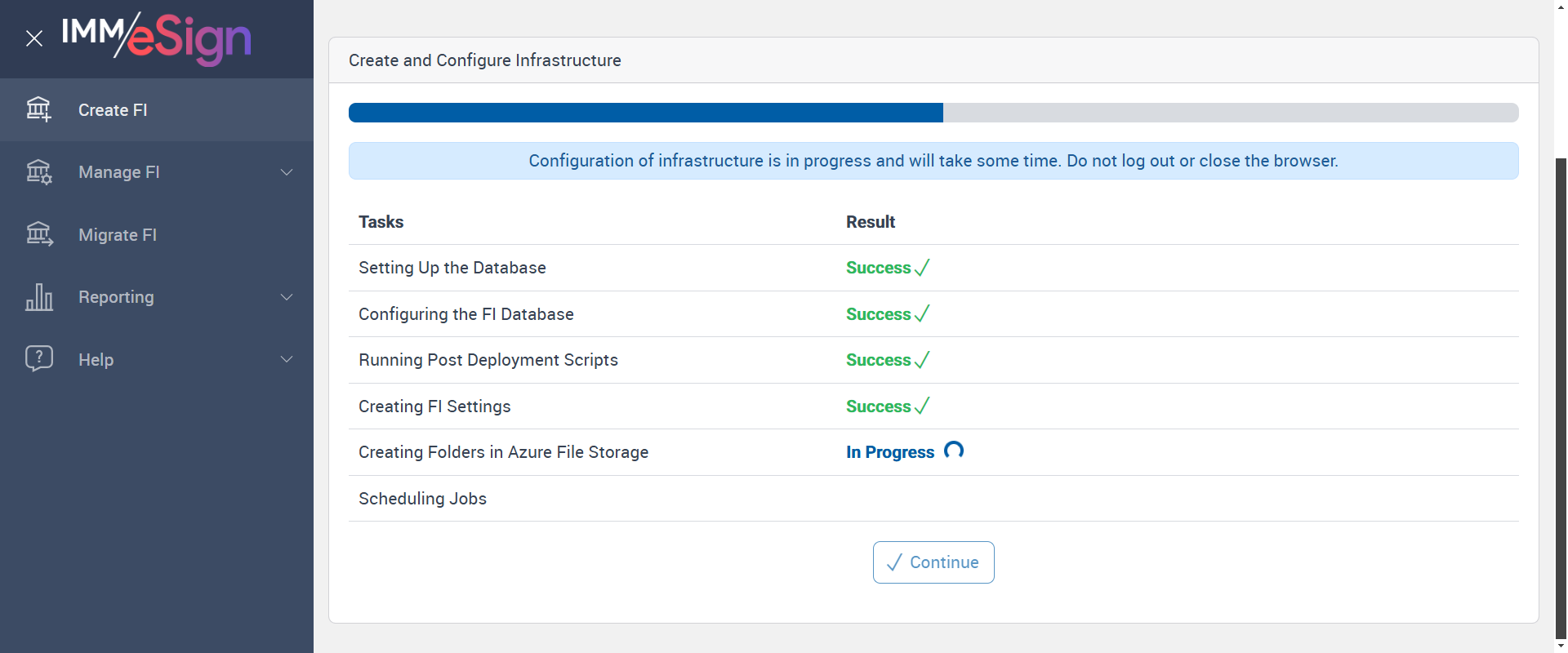Click the infrastructure configuration progress bar
This screenshot has height=653, width=1568.
coord(933,113)
